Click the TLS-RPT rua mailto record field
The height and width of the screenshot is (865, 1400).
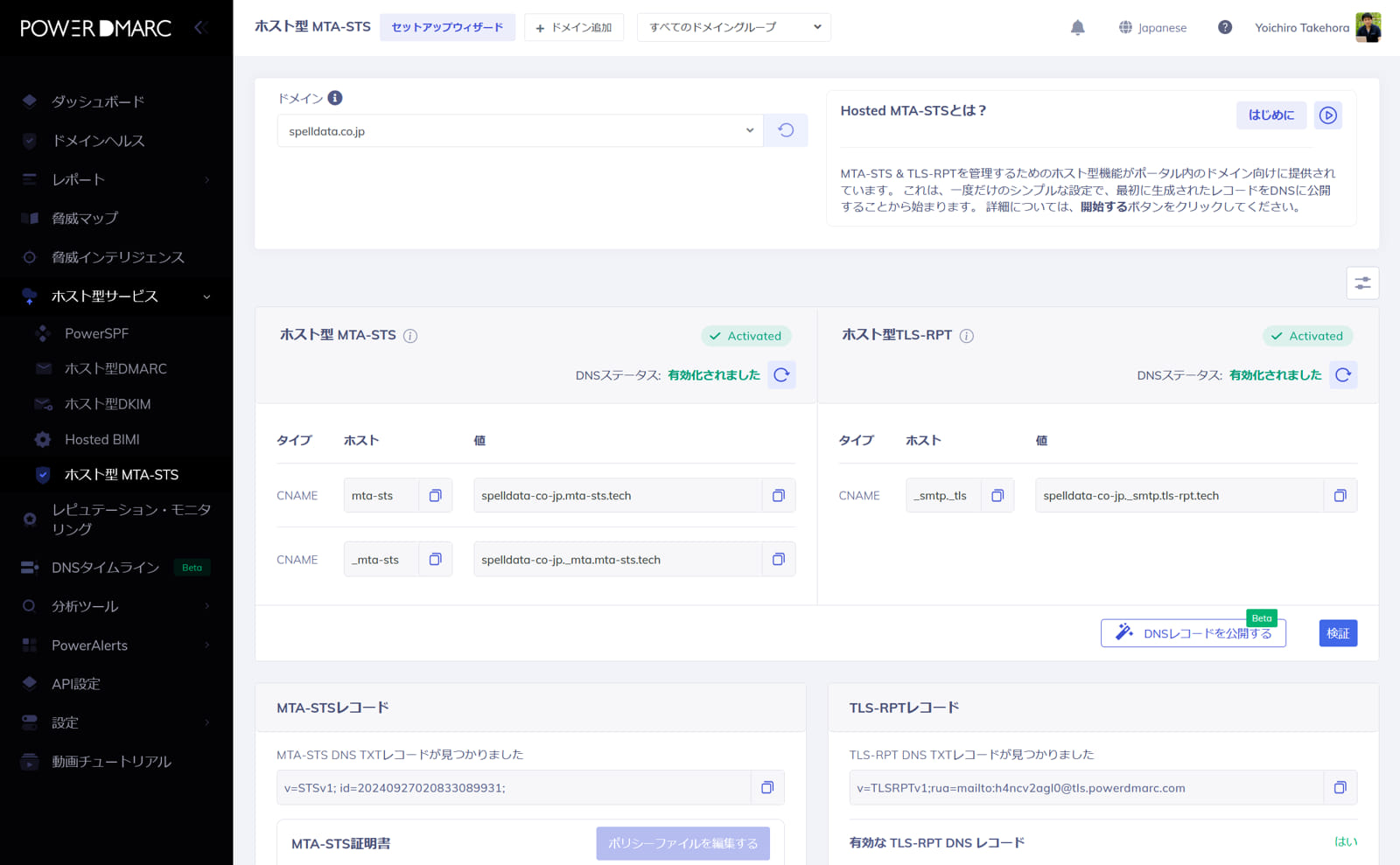[1086, 787]
